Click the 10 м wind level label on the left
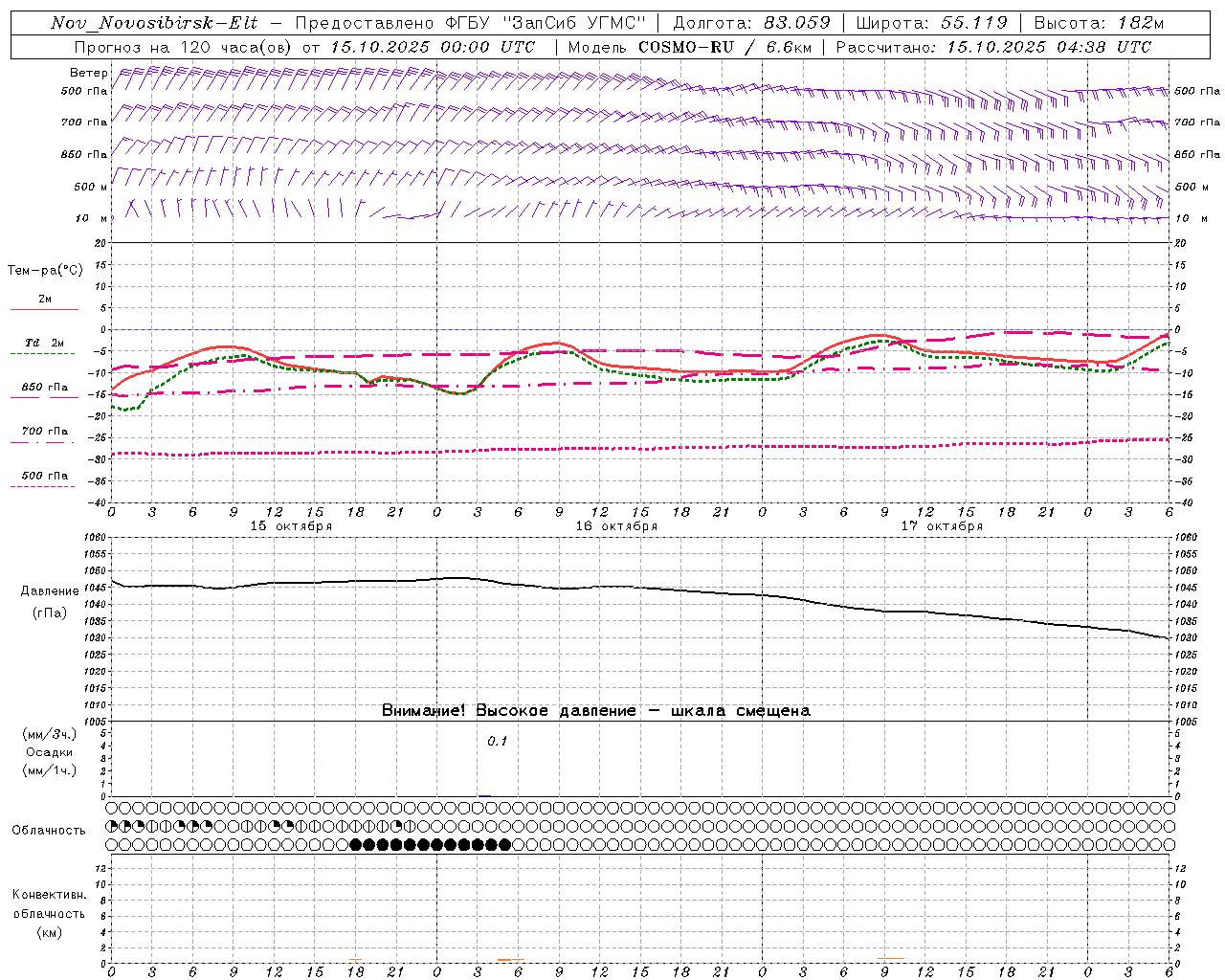The height and width of the screenshot is (980, 1225). (91, 218)
